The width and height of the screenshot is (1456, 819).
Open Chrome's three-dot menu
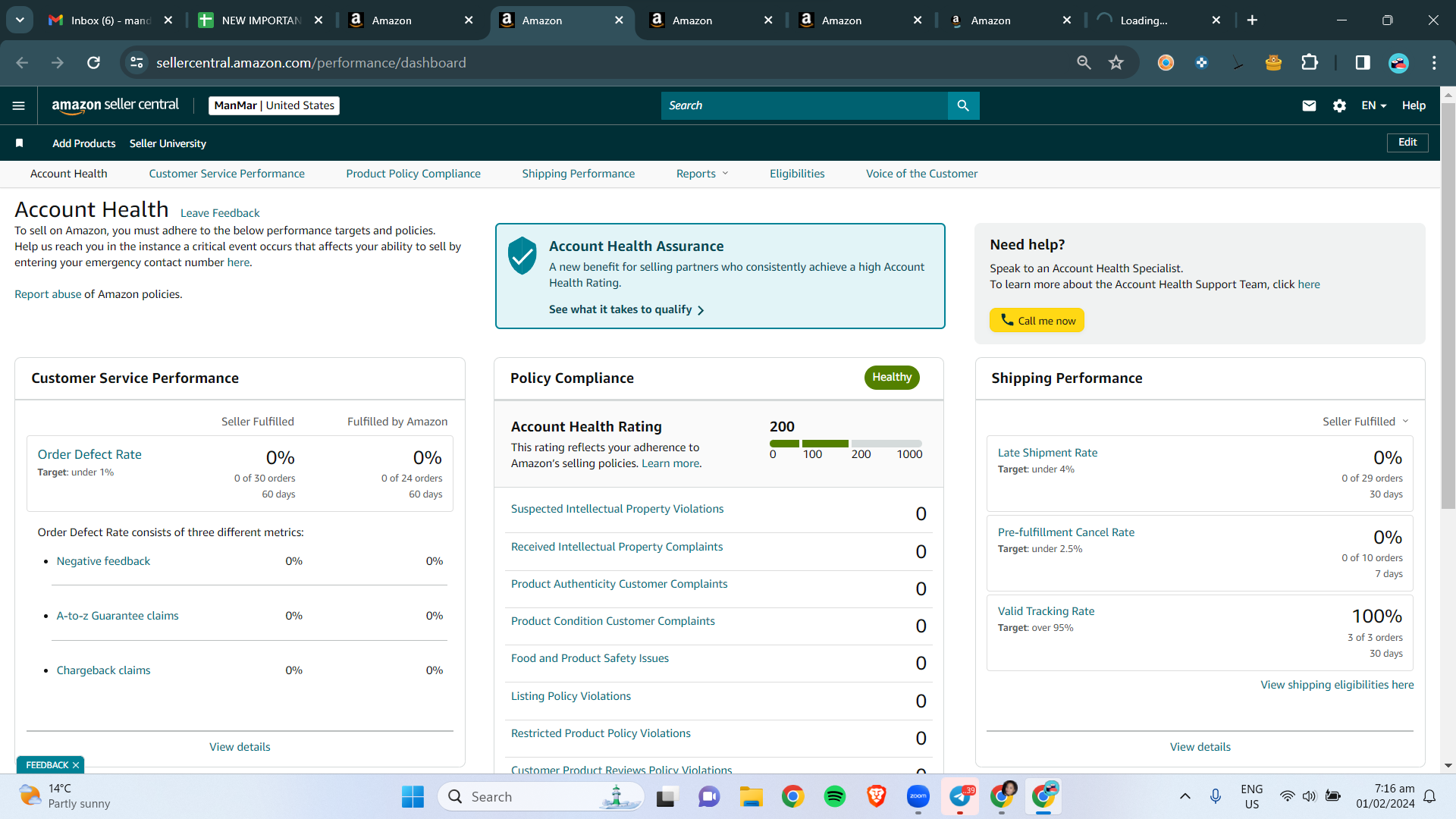[1434, 63]
